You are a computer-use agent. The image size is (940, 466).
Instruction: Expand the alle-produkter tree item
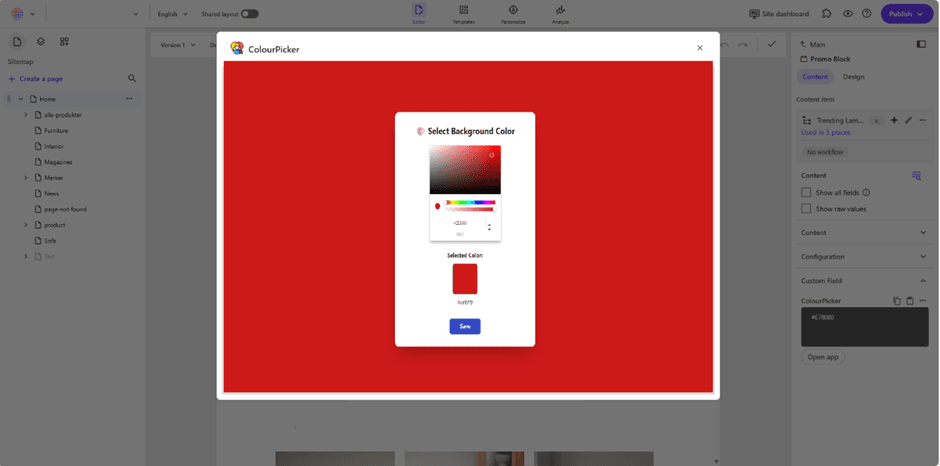[x=26, y=115]
